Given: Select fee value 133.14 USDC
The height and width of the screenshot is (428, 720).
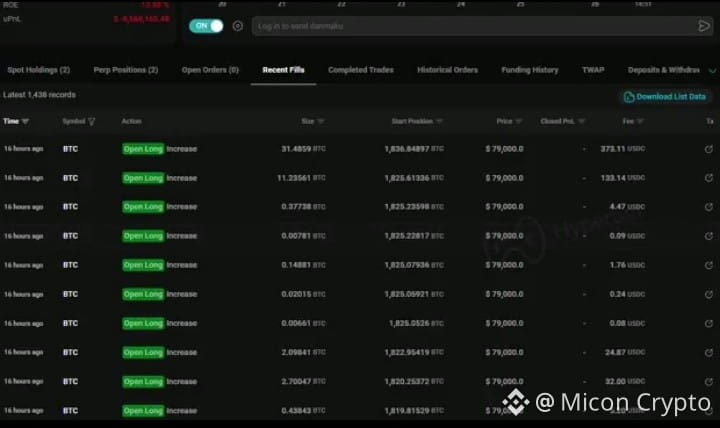Looking at the screenshot, I should [x=623, y=178].
